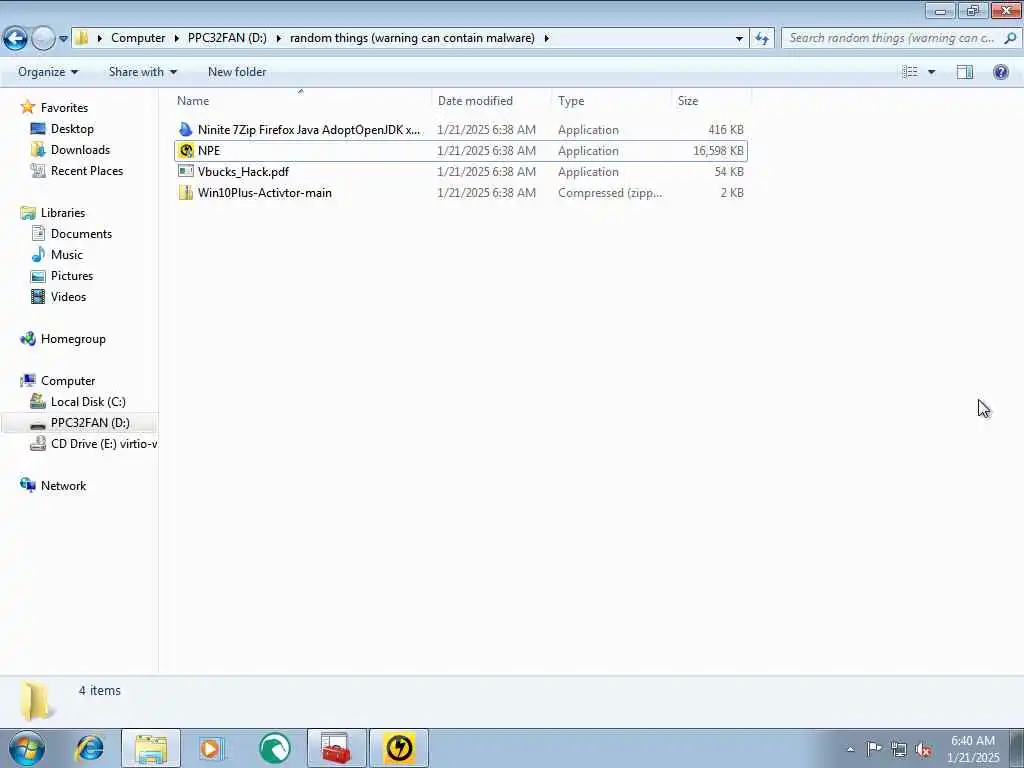Image resolution: width=1024 pixels, height=768 pixels.
Task: Open the Documents library
Action: [x=81, y=234]
